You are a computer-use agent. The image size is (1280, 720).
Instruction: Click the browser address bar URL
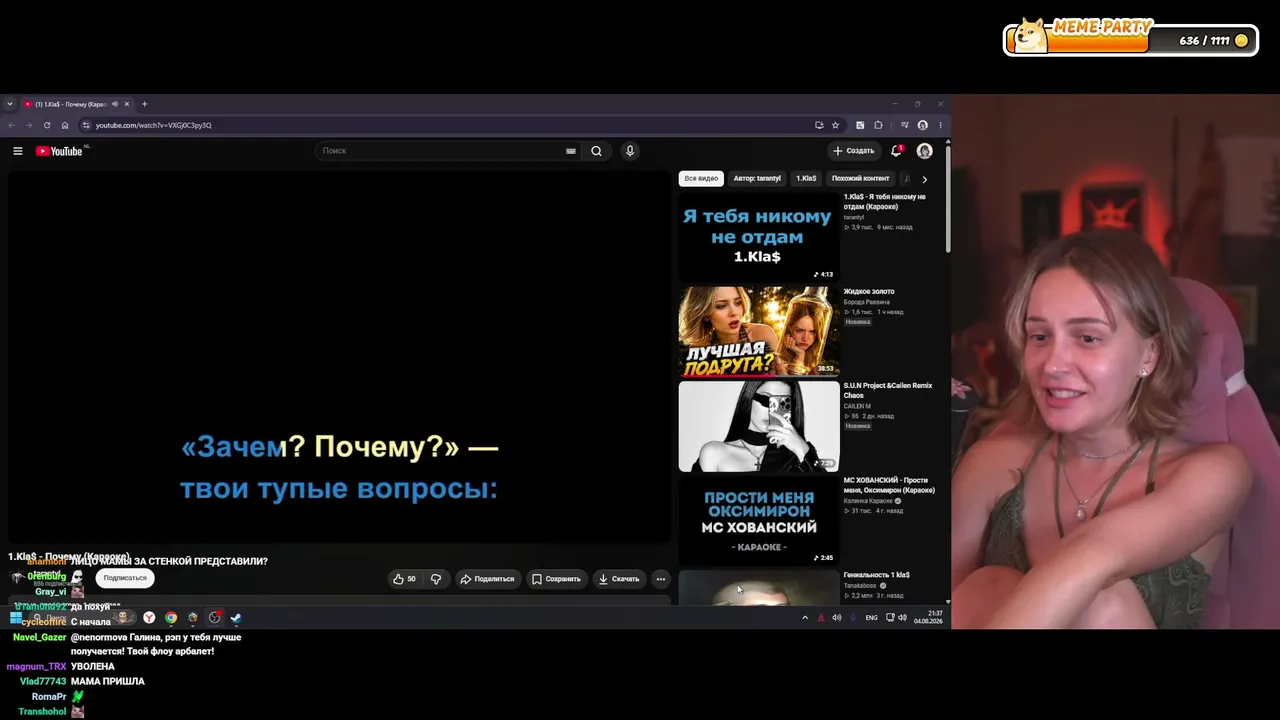coord(153,125)
